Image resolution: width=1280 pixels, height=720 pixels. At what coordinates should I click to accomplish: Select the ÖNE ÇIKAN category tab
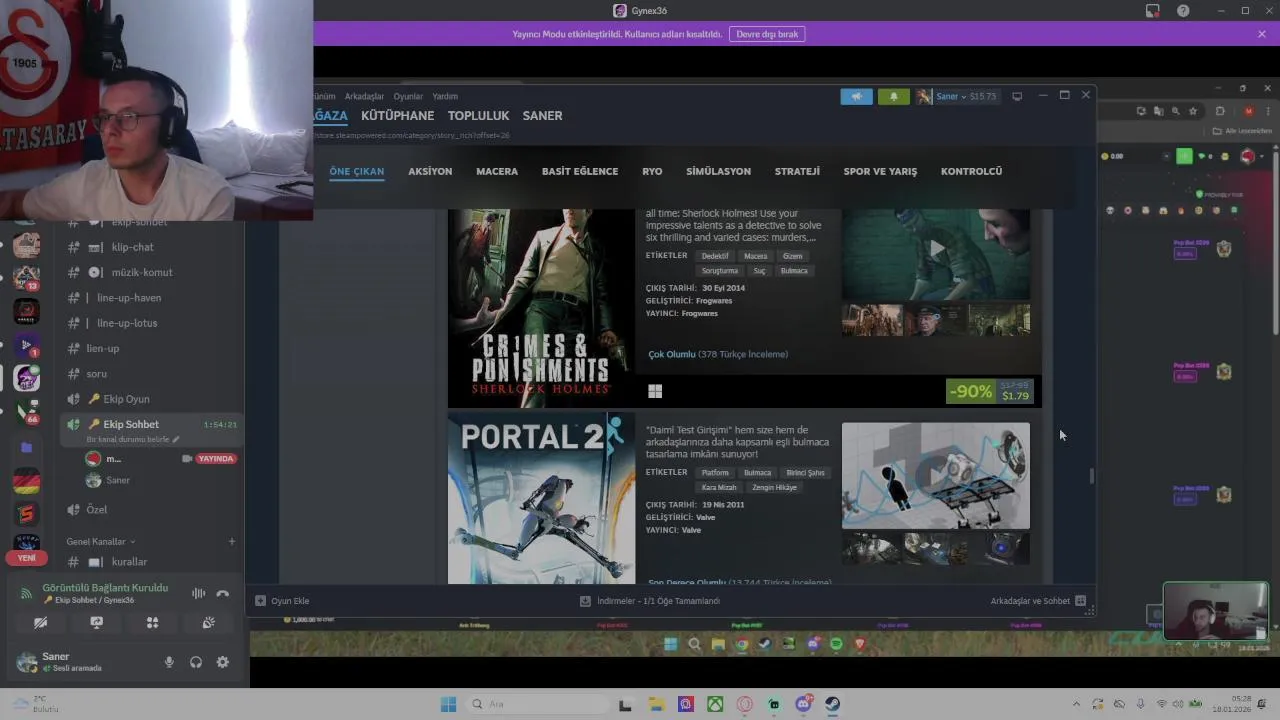coord(356,171)
